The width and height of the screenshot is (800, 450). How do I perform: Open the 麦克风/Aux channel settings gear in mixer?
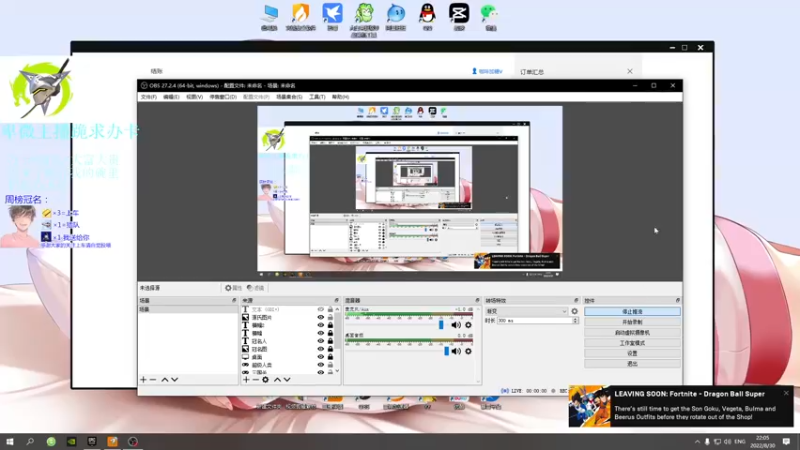coord(468,325)
